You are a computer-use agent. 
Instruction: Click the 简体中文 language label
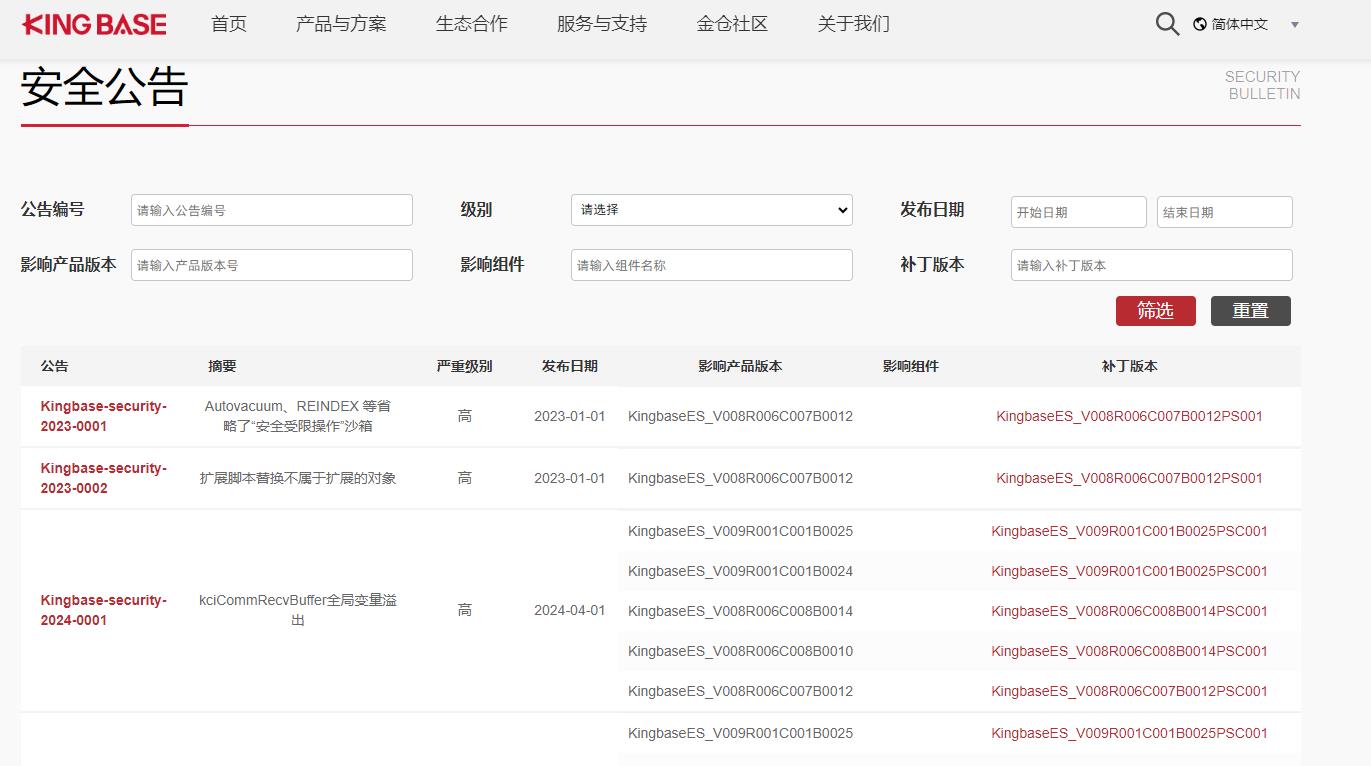pyautogui.click(x=1240, y=24)
